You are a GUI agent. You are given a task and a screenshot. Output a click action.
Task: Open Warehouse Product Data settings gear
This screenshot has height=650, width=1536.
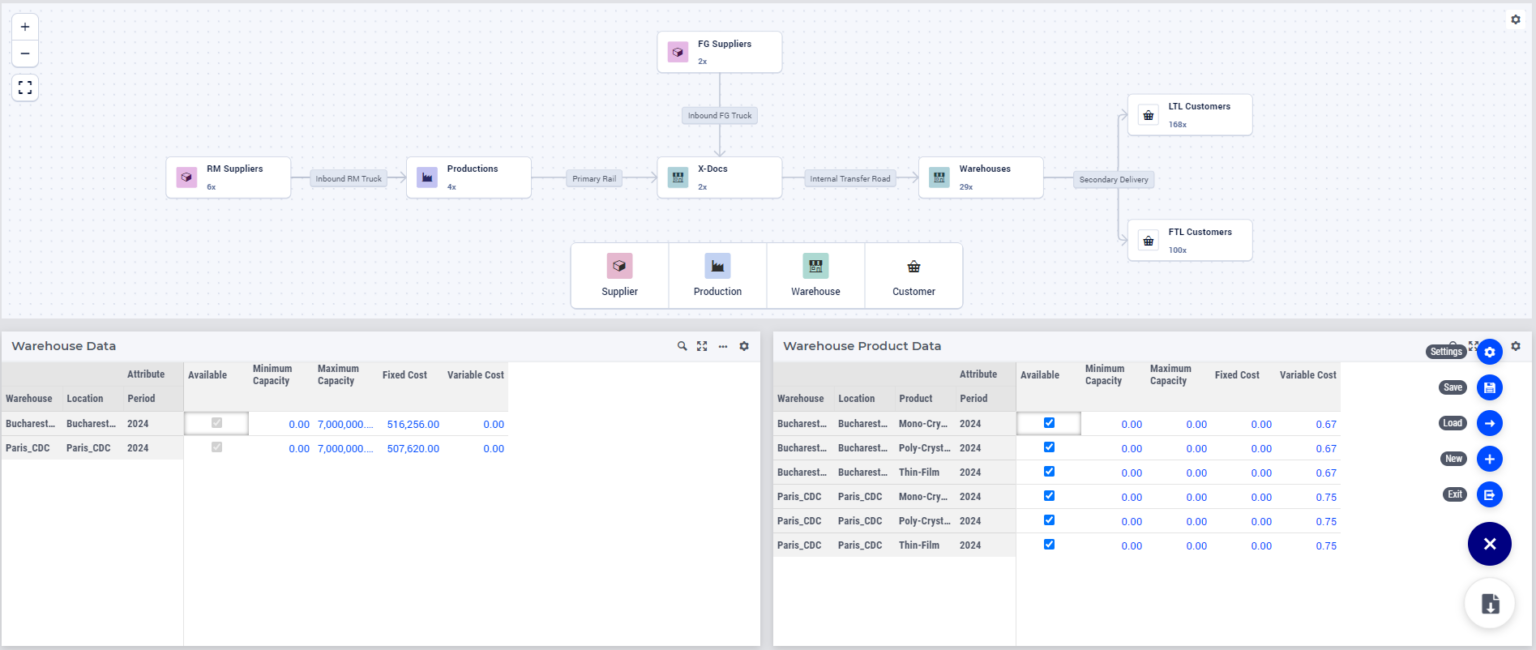tap(1515, 345)
